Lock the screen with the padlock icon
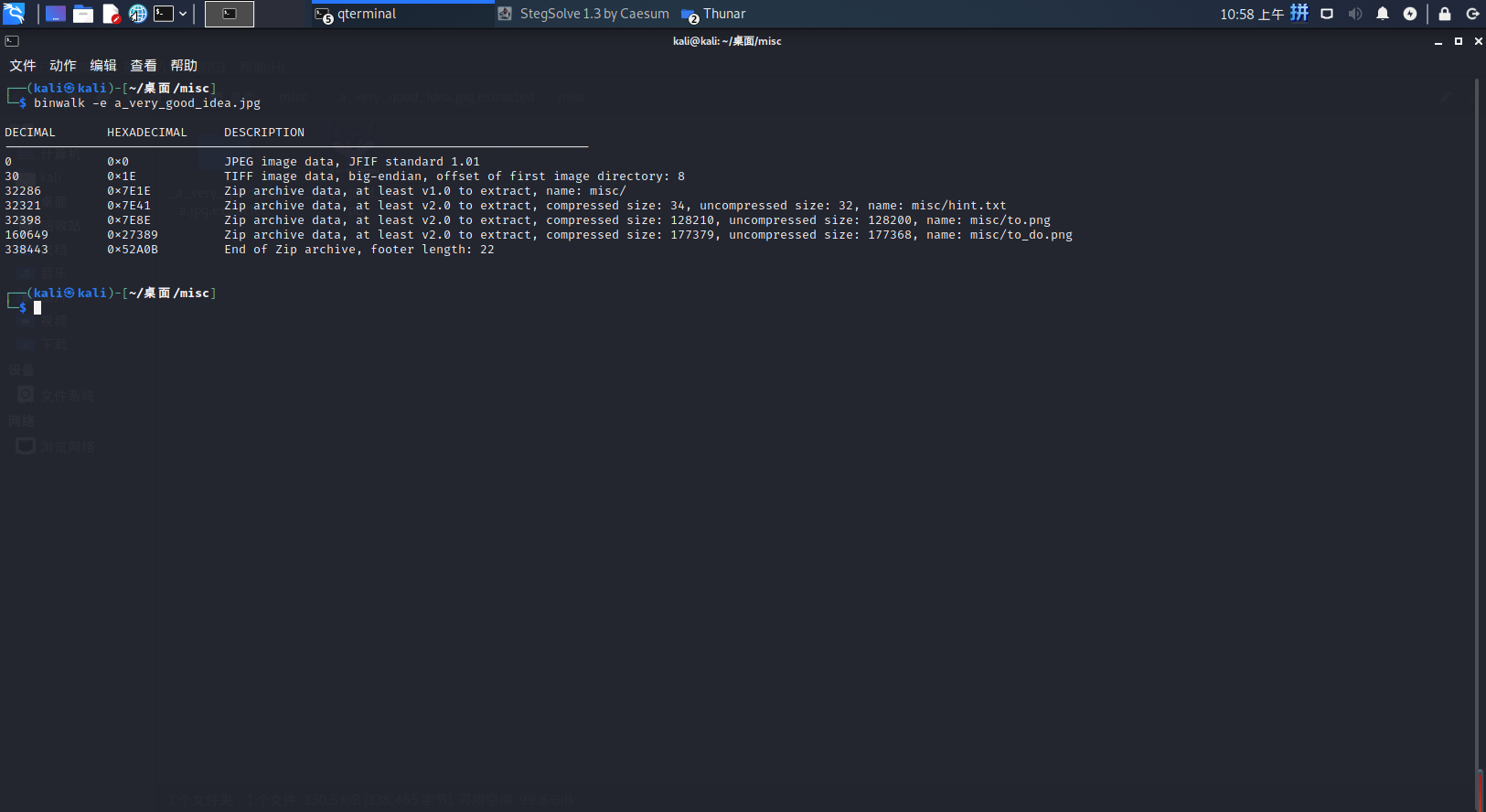The width and height of the screenshot is (1486, 812). pyautogui.click(x=1445, y=14)
